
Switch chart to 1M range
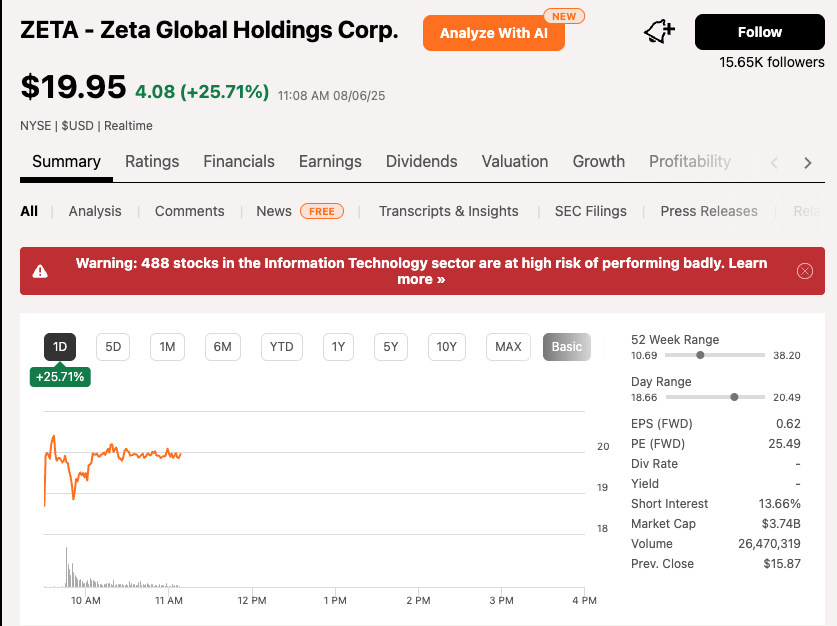pos(167,347)
